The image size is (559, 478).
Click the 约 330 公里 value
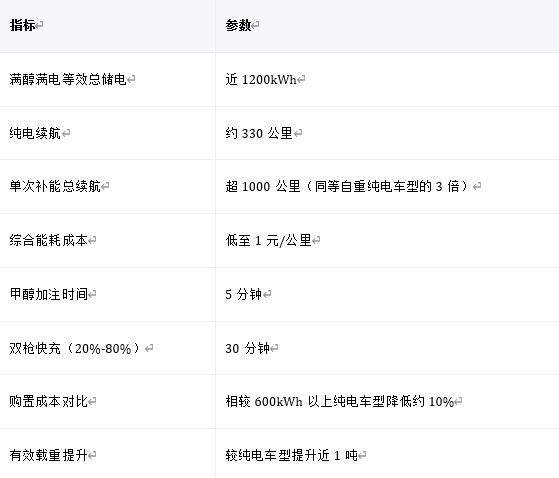(x=259, y=133)
